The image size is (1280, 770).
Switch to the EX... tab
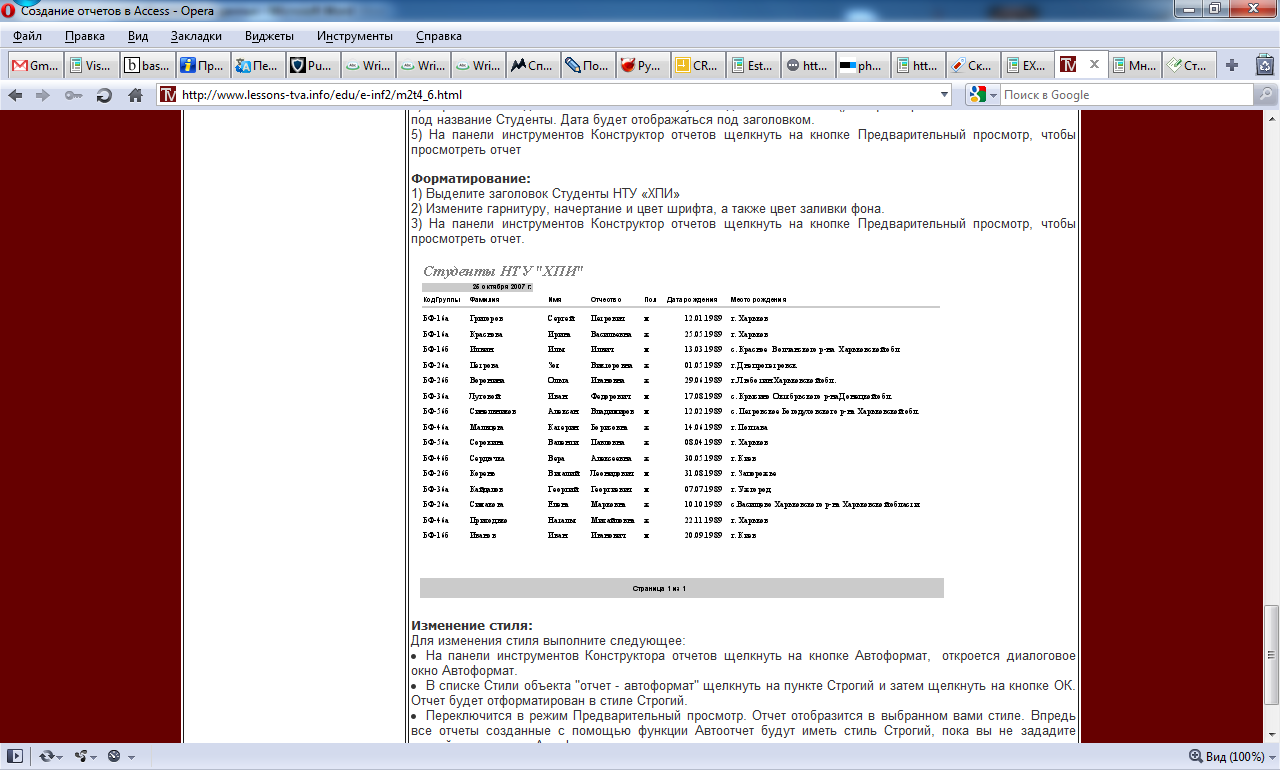pyautogui.click(x=1030, y=66)
